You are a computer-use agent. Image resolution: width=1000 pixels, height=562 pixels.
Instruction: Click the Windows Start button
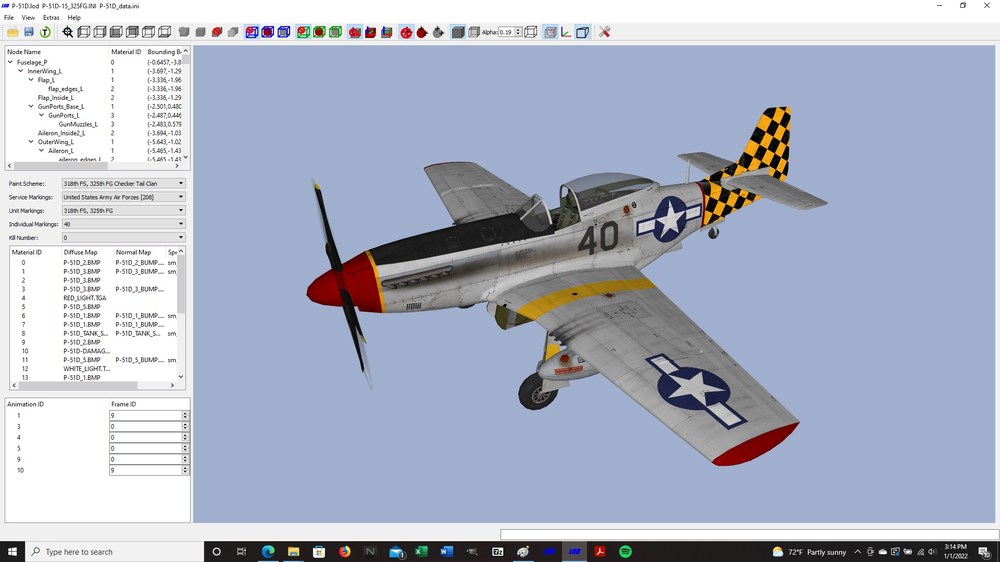(x=12, y=552)
